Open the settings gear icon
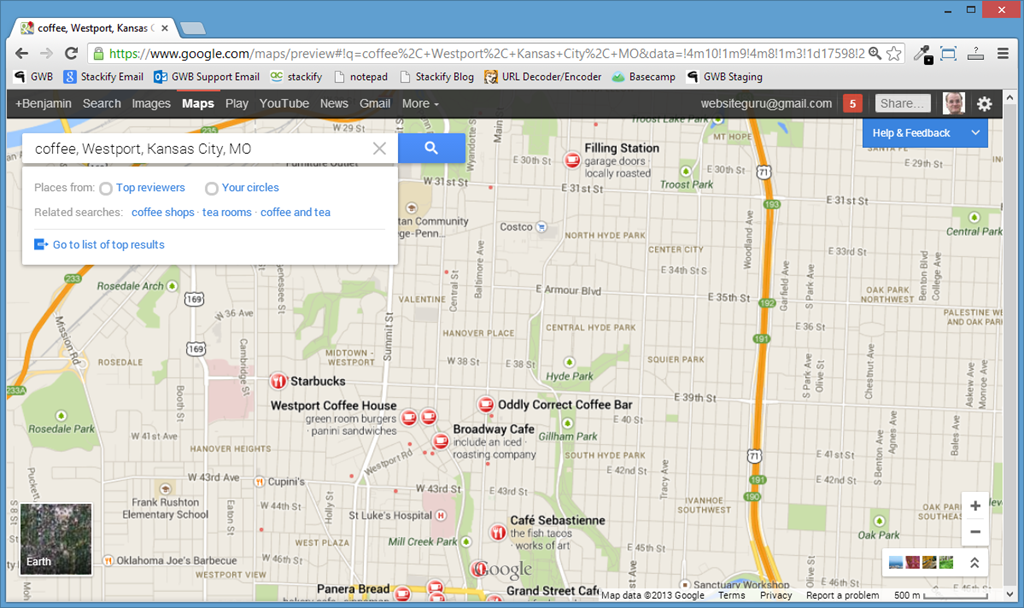Viewport: 1024px width, 608px height. click(984, 103)
